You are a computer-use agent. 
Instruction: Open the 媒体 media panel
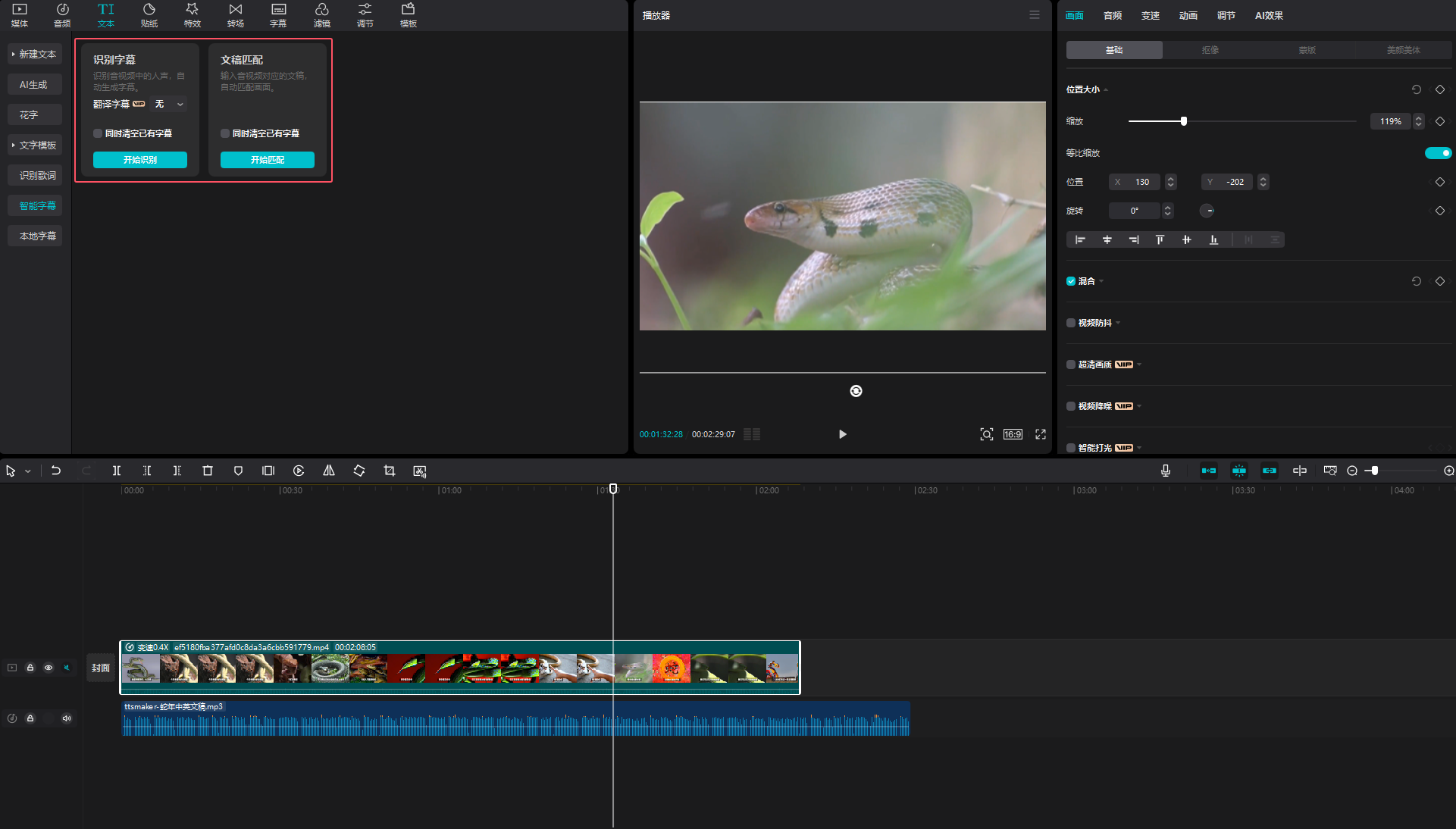point(20,14)
